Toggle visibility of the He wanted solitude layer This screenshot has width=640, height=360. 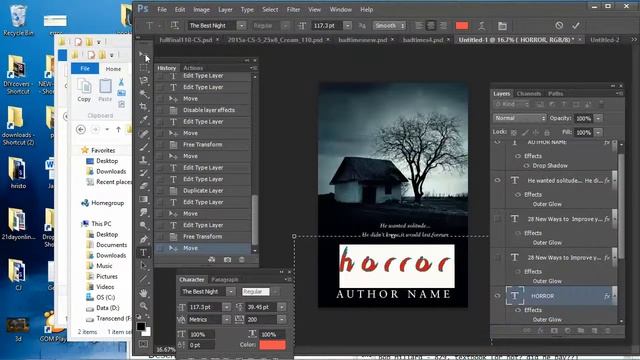coord(497,180)
